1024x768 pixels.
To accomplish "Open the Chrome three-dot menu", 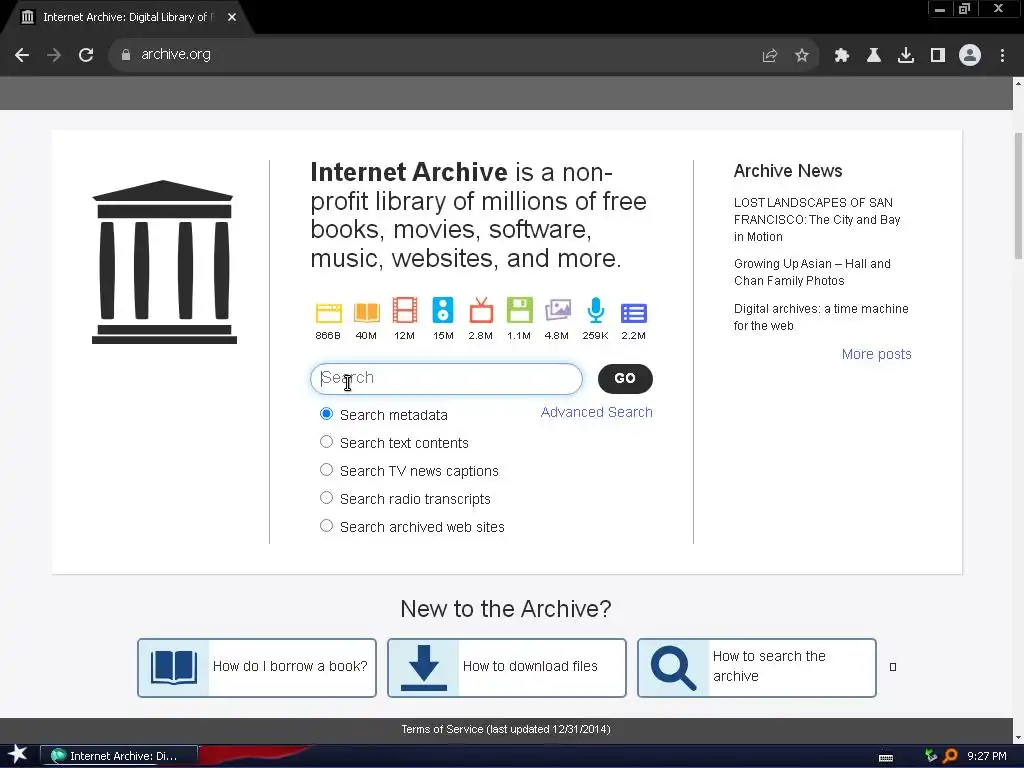I will [1002, 56].
